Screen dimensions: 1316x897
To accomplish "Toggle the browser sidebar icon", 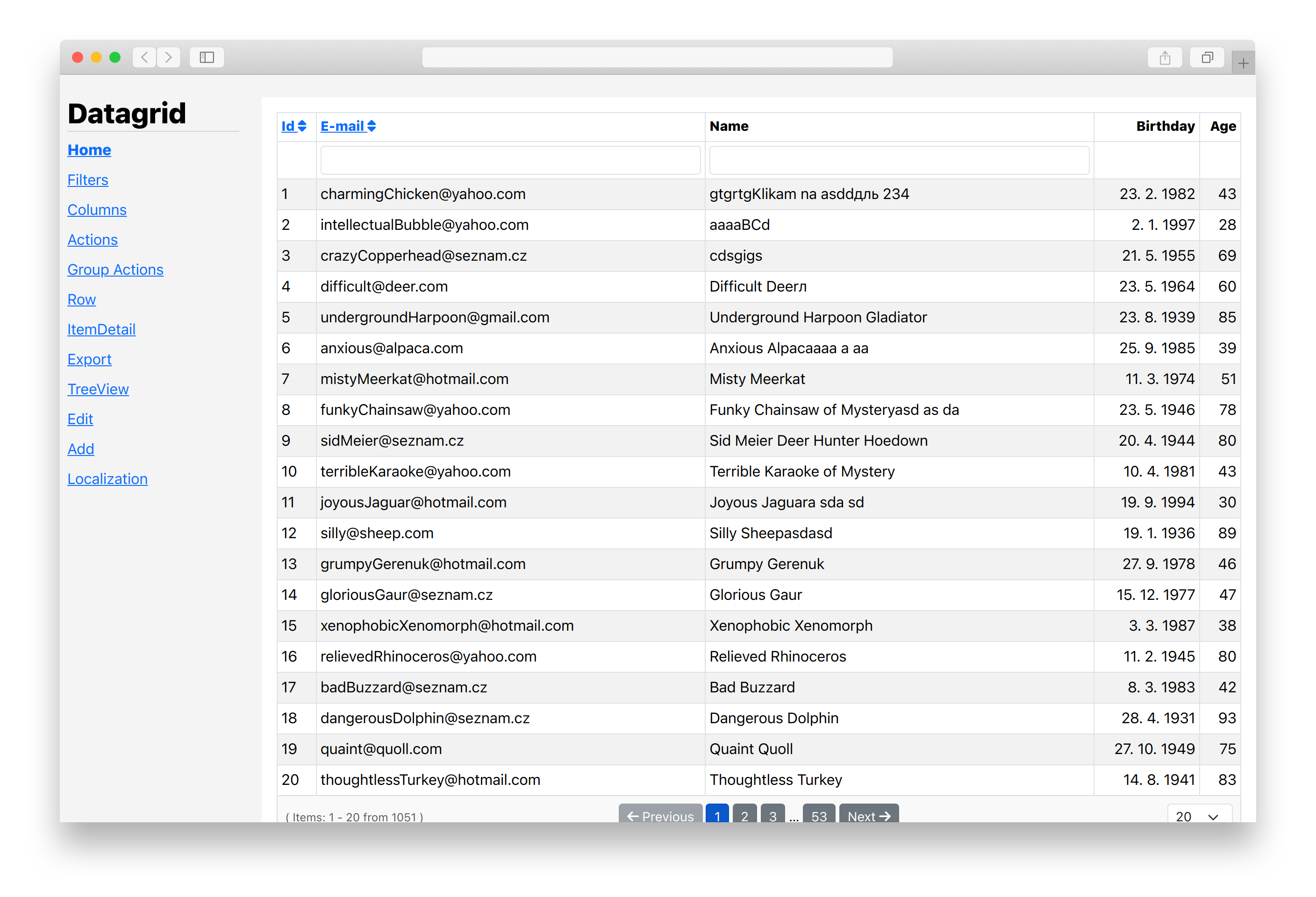I will (207, 57).
